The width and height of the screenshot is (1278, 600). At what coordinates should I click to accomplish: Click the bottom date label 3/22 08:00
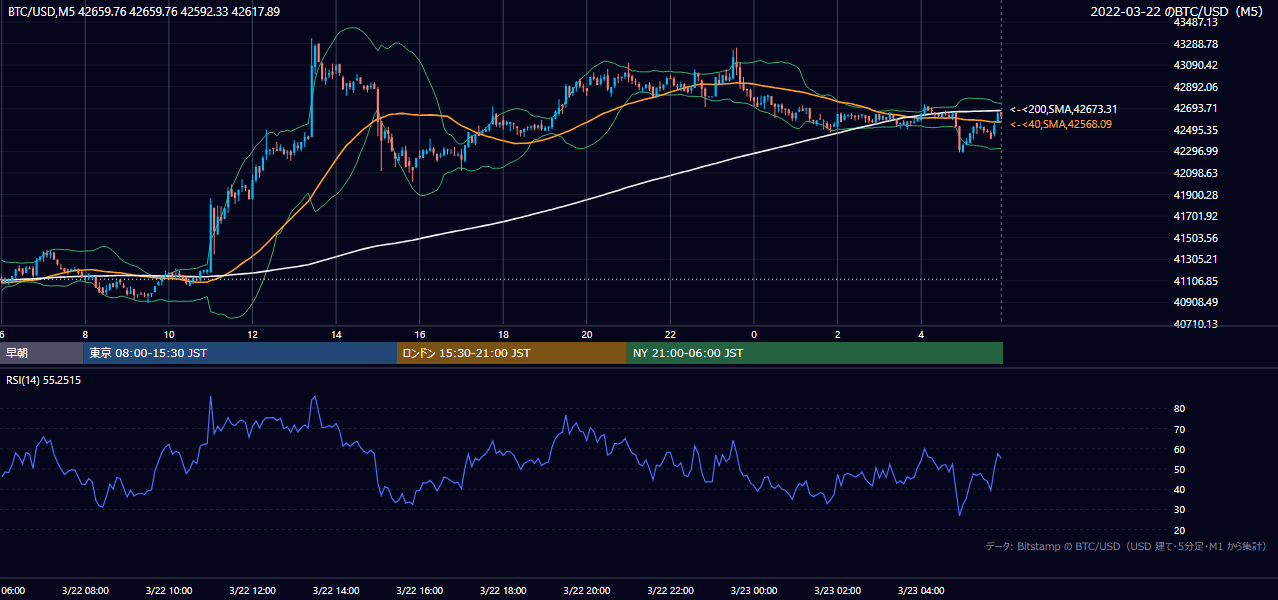pos(86,591)
